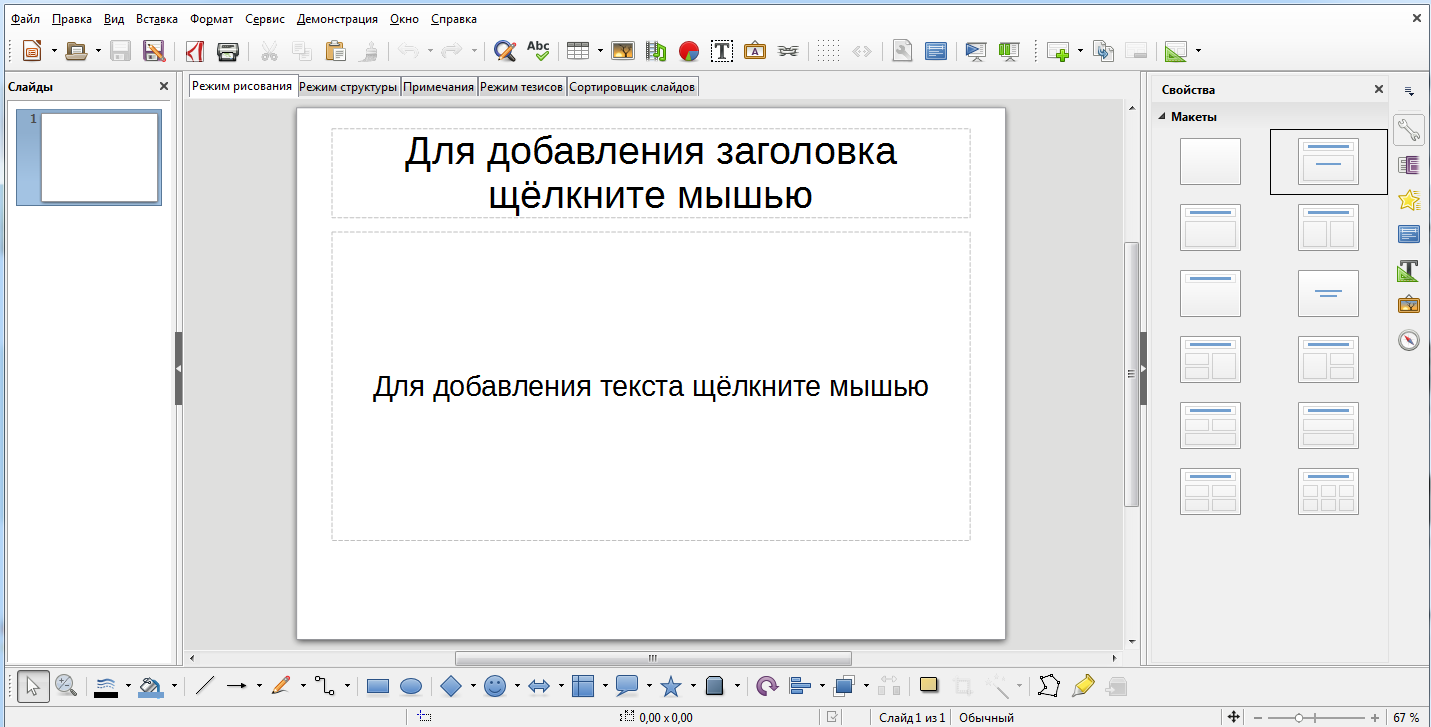This screenshot has height=727, width=1431.
Task: Open Find and Replace tool
Action: (x=505, y=51)
